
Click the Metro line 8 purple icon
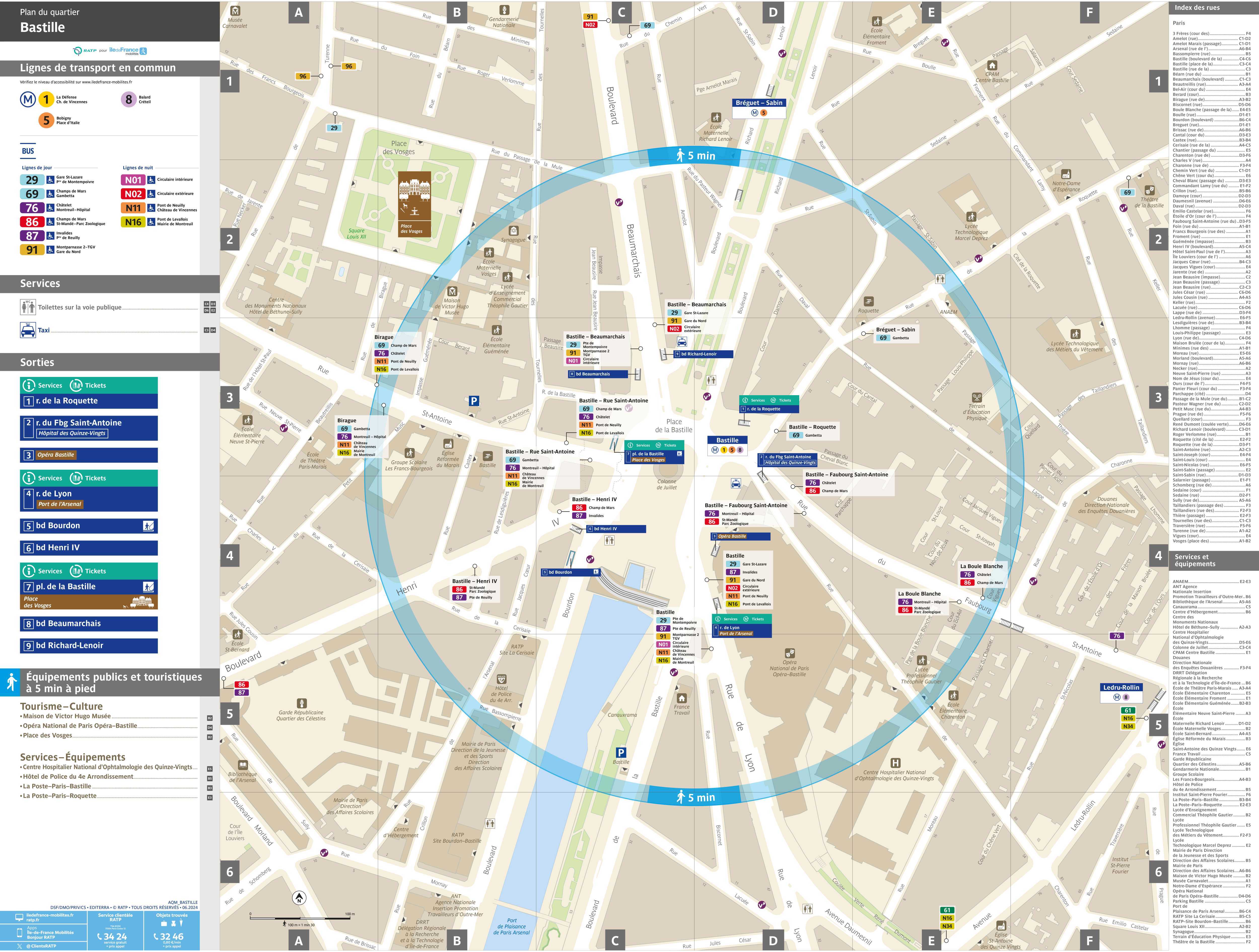tap(129, 100)
